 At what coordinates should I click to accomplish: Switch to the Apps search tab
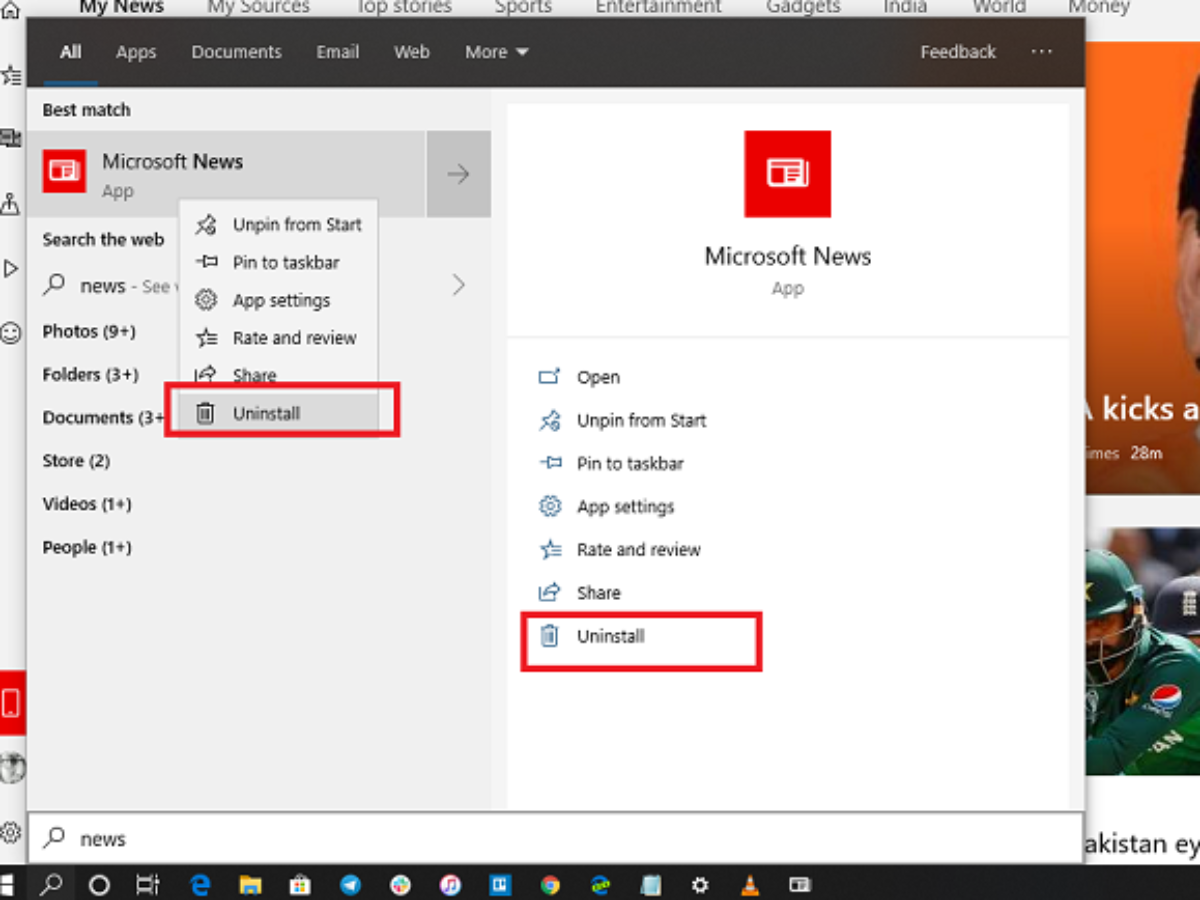point(136,52)
